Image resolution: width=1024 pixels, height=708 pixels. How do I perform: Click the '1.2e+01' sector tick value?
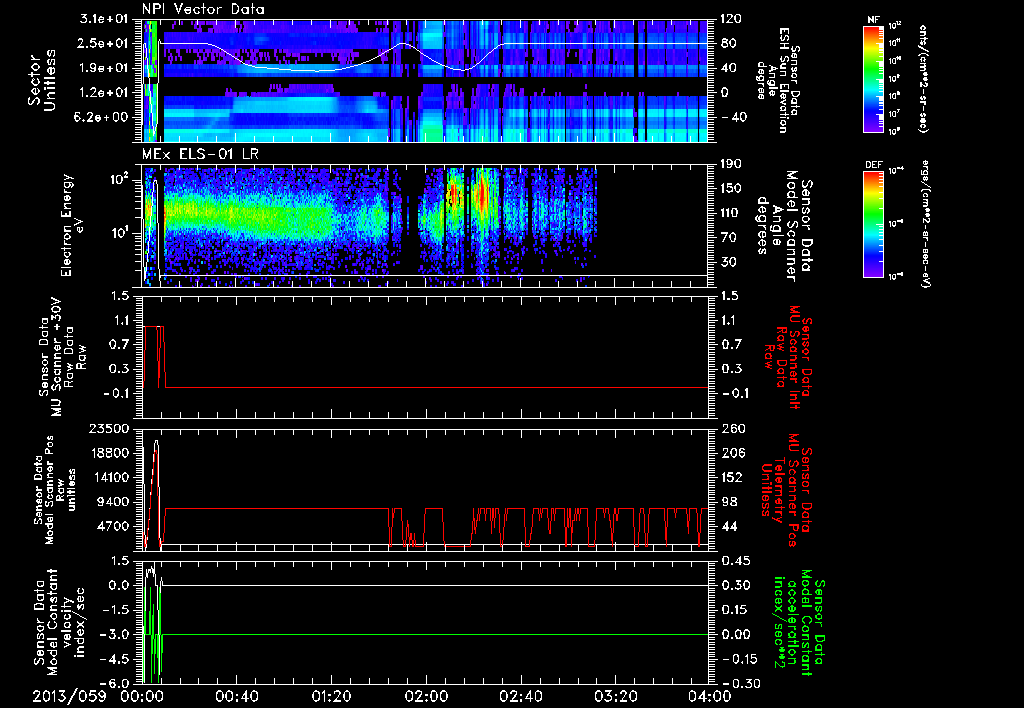tap(103, 93)
